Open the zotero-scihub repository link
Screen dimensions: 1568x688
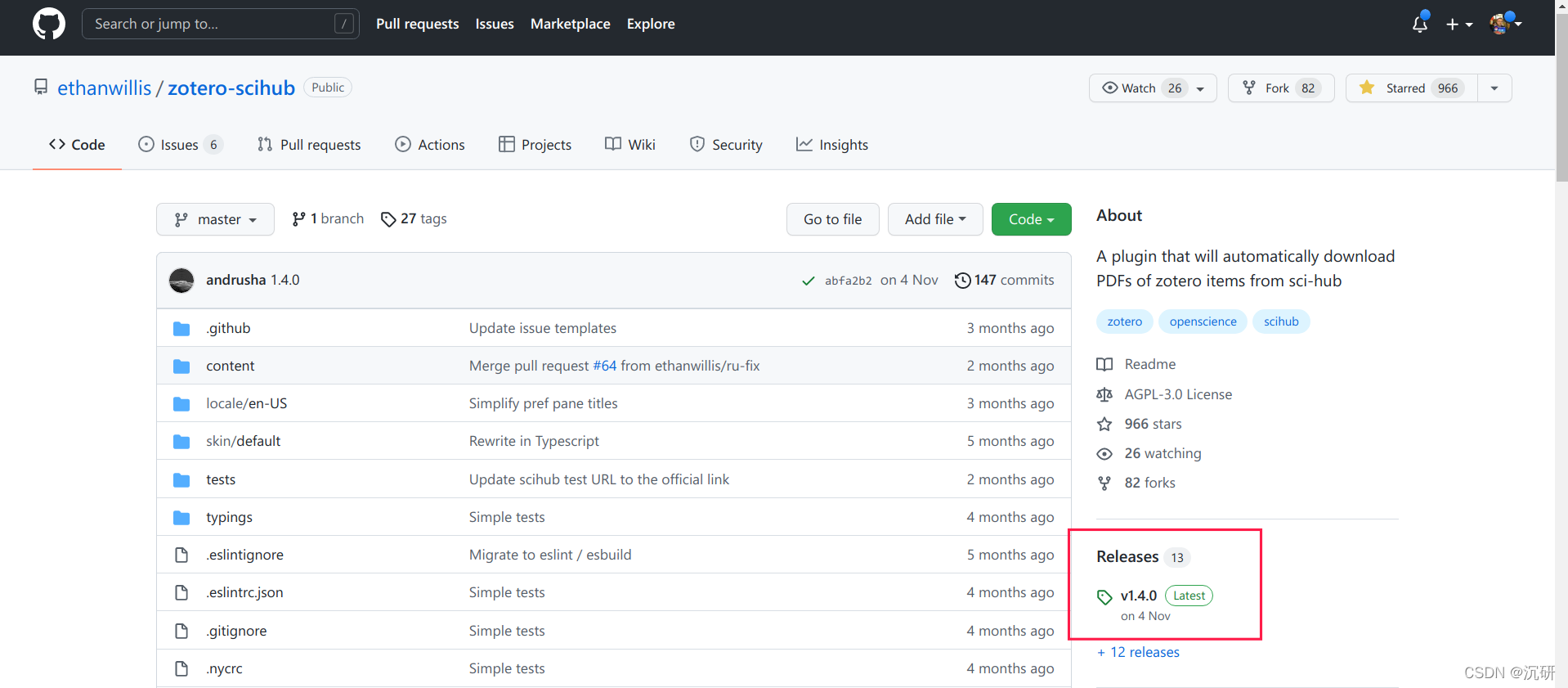pyautogui.click(x=231, y=88)
